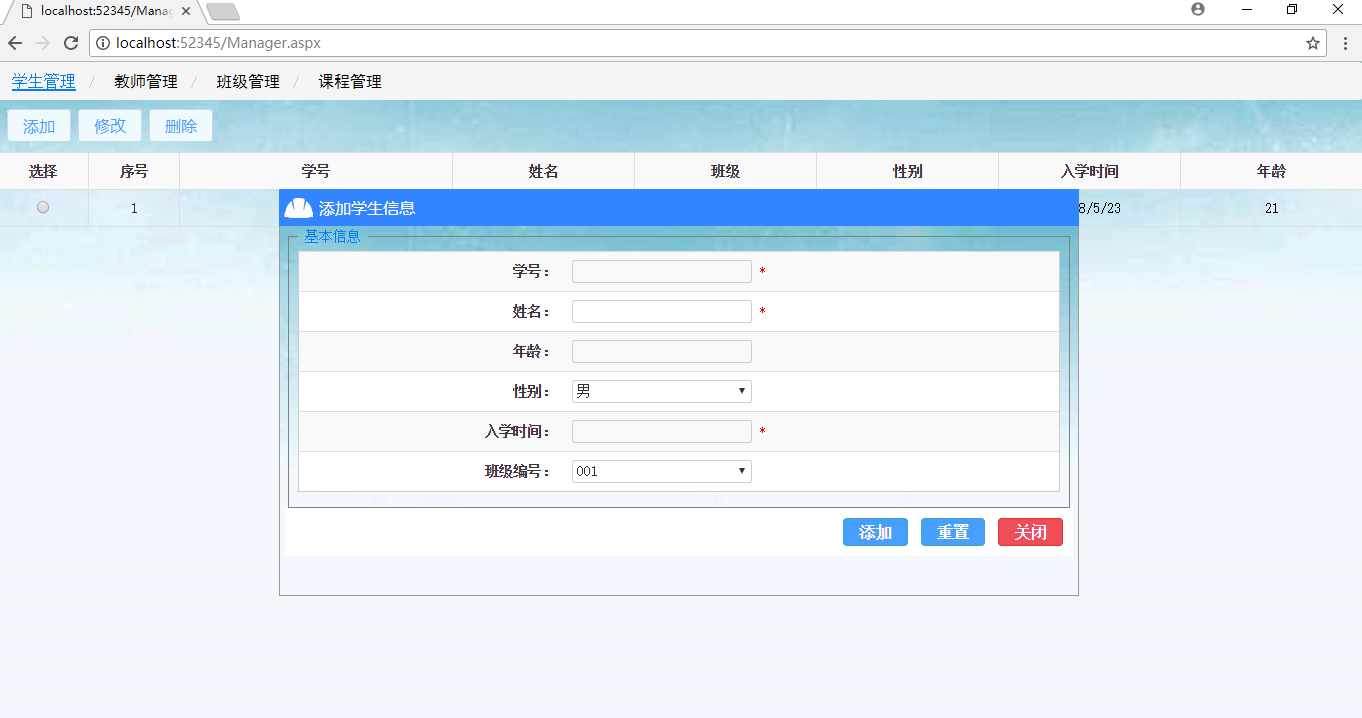Click the 重置 reset button
The height and width of the screenshot is (718, 1362).
(952, 532)
